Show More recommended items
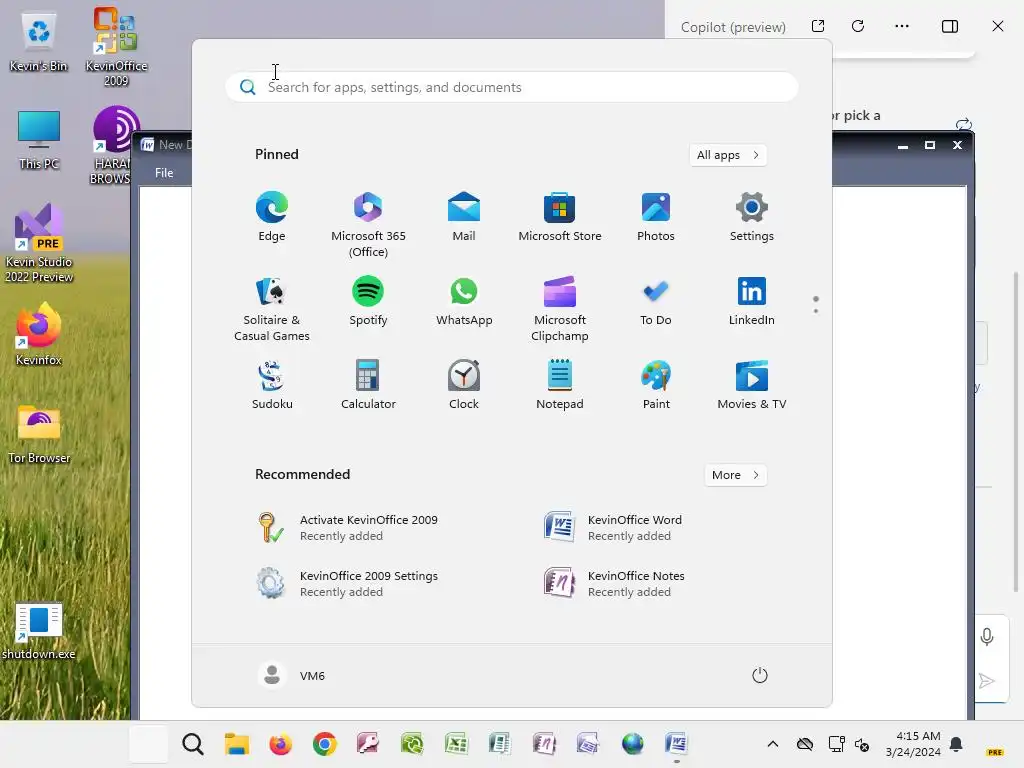This screenshot has width=1024, height=768. 735,475
